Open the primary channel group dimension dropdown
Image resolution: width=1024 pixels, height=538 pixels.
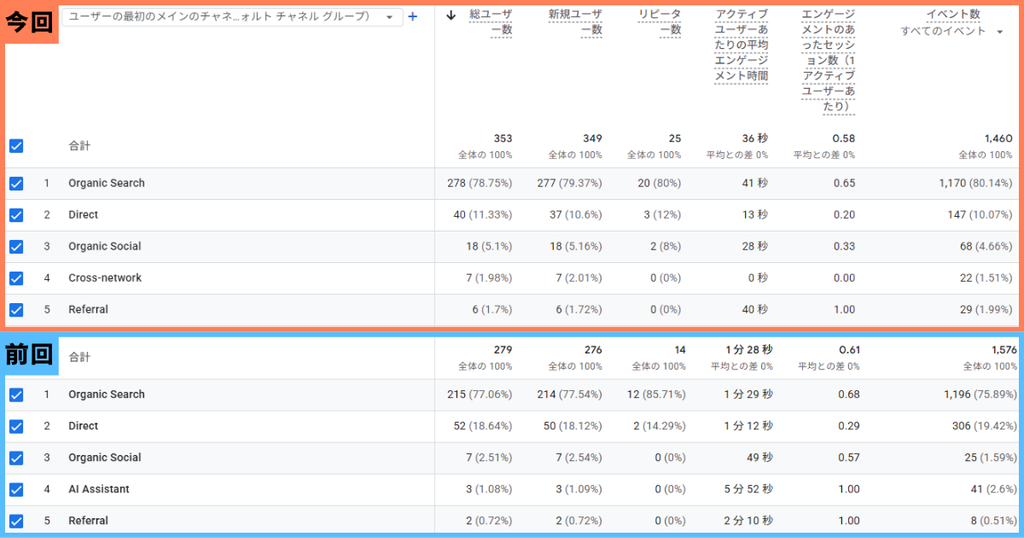[231, 16]
